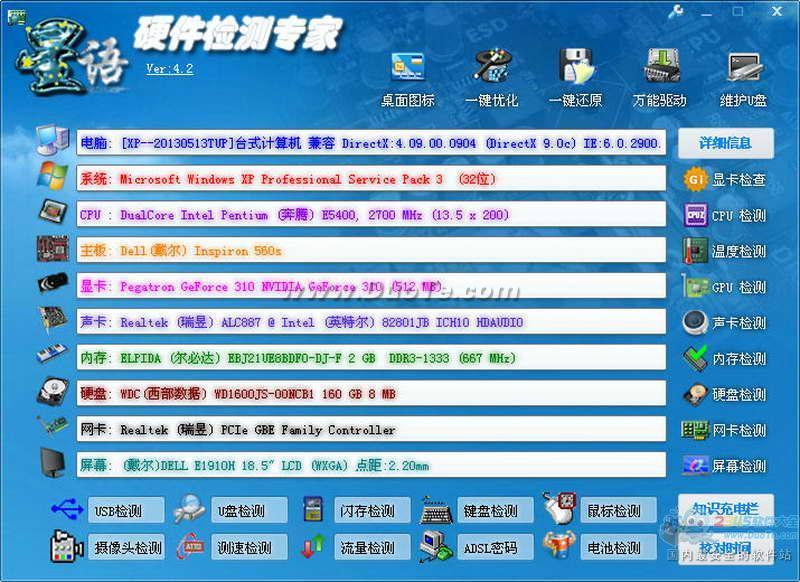Screen dimensions: 800x582
Task: Click the USB检测 button
Action: [x=126, y=511]
